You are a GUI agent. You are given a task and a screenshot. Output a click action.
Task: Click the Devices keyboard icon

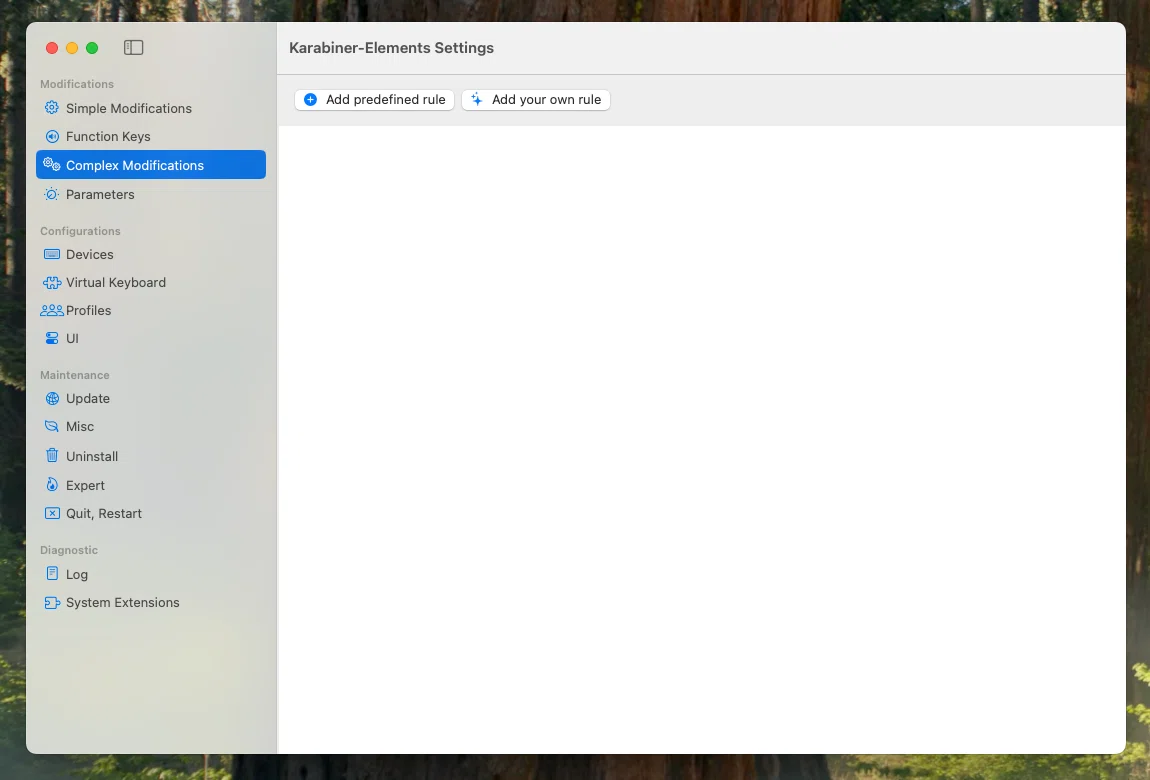click(51, 254)
